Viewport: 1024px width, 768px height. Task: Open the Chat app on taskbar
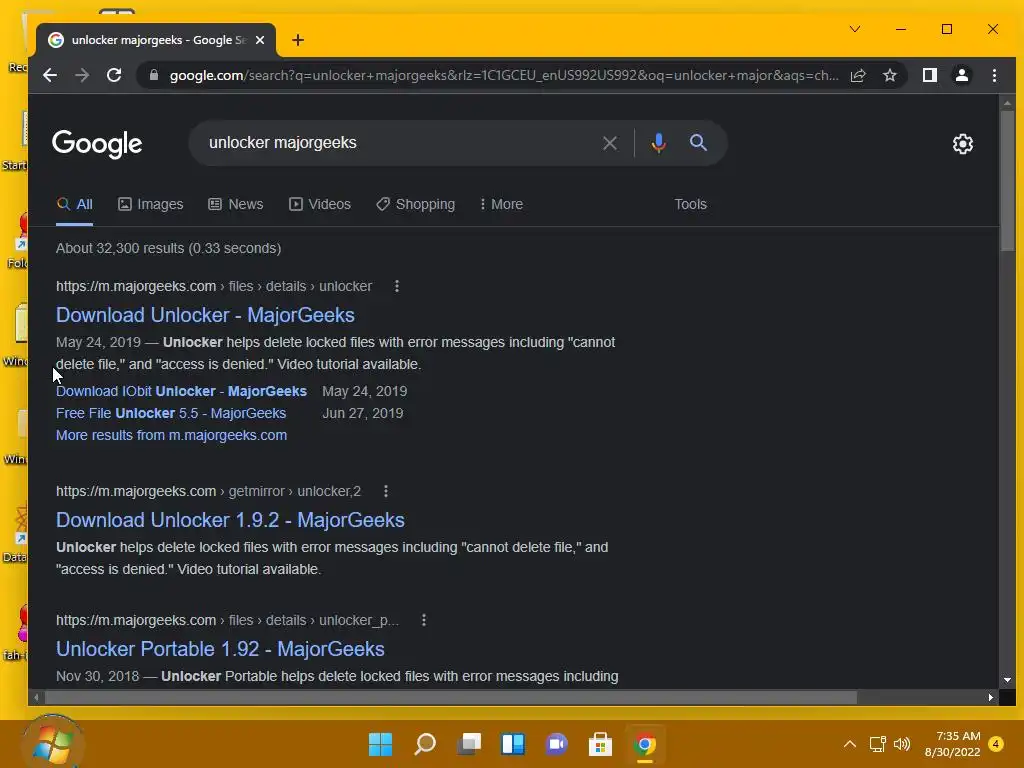pos(556,744)
